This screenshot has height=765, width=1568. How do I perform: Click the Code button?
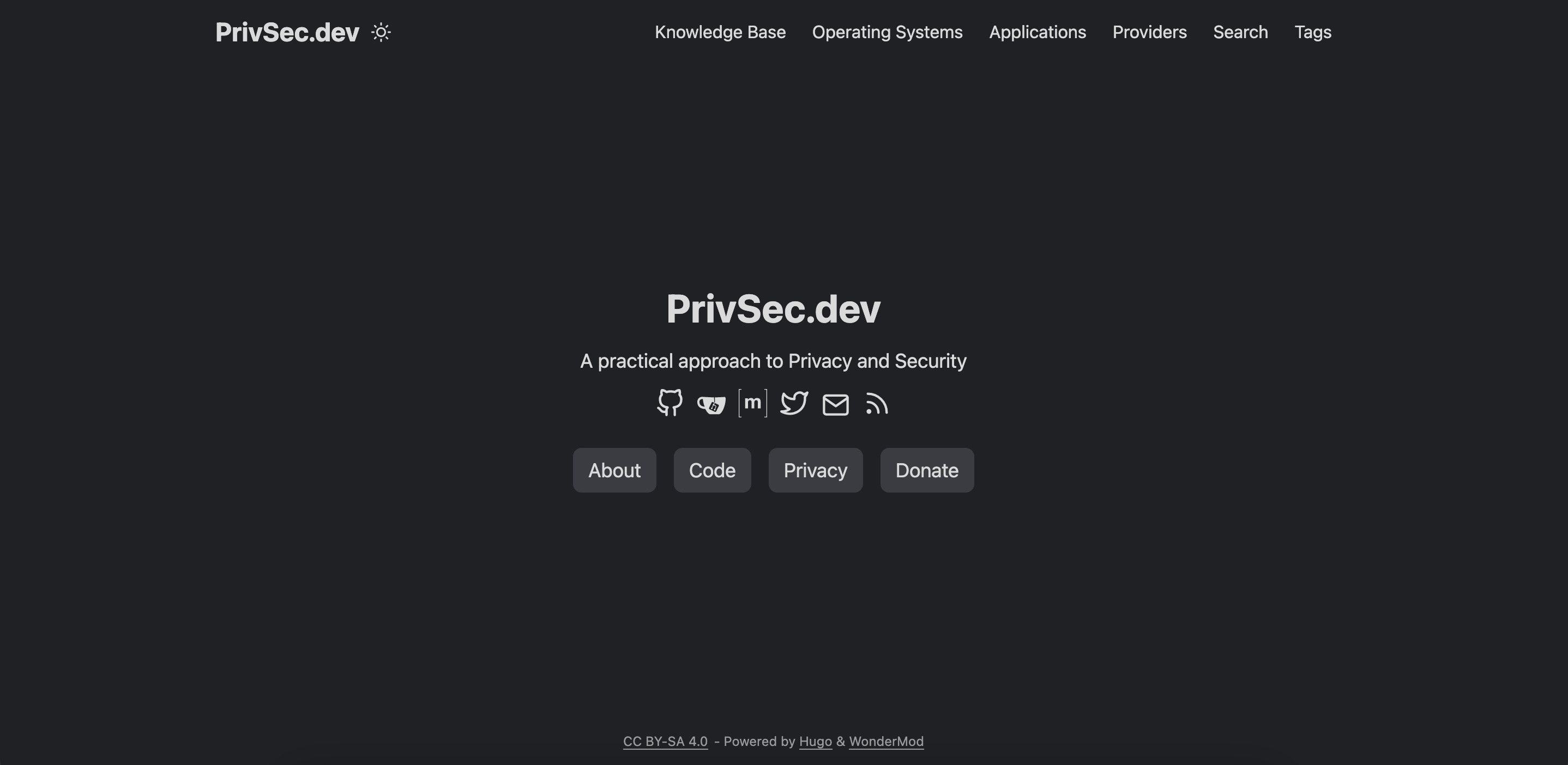pos(712,470)
